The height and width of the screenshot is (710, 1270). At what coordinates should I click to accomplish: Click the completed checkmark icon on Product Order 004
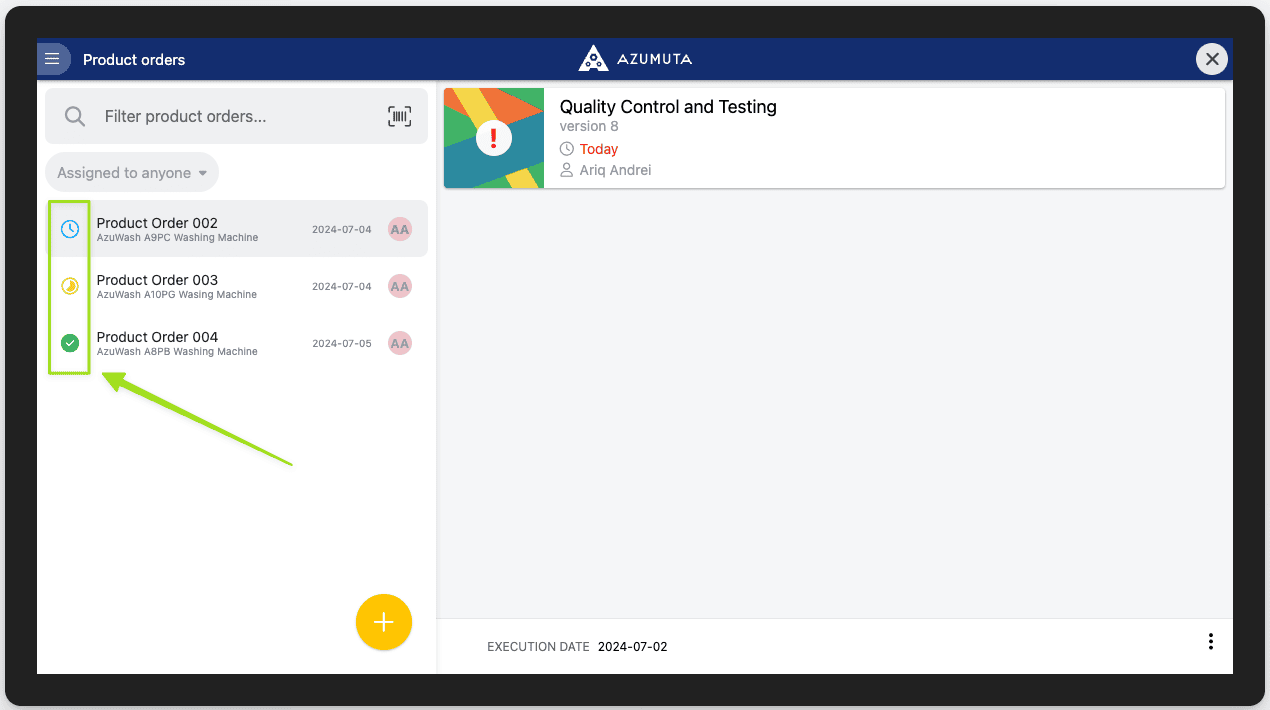(69, 343)
